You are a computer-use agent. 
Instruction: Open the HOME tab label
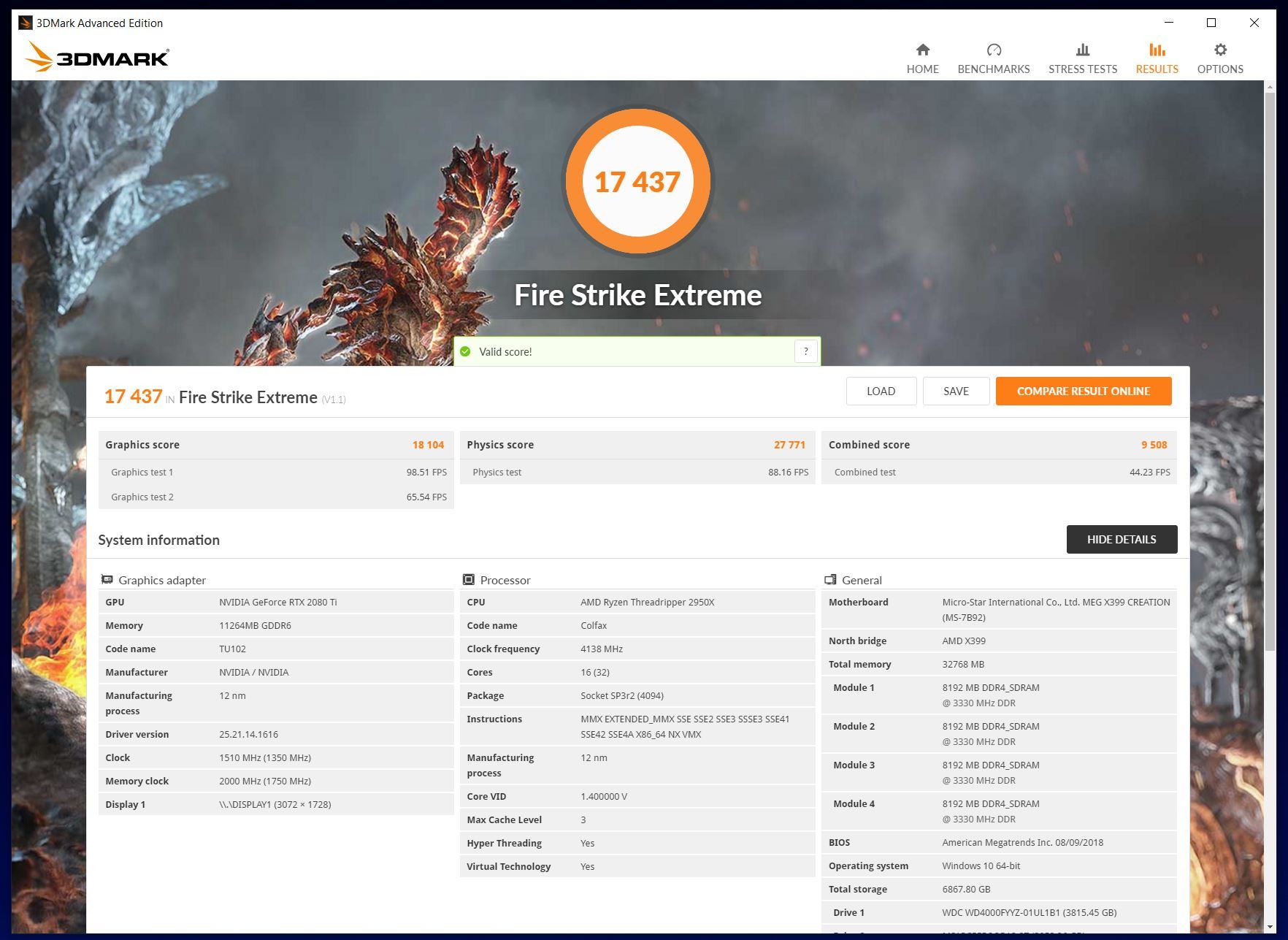click(x=923, y=69)
